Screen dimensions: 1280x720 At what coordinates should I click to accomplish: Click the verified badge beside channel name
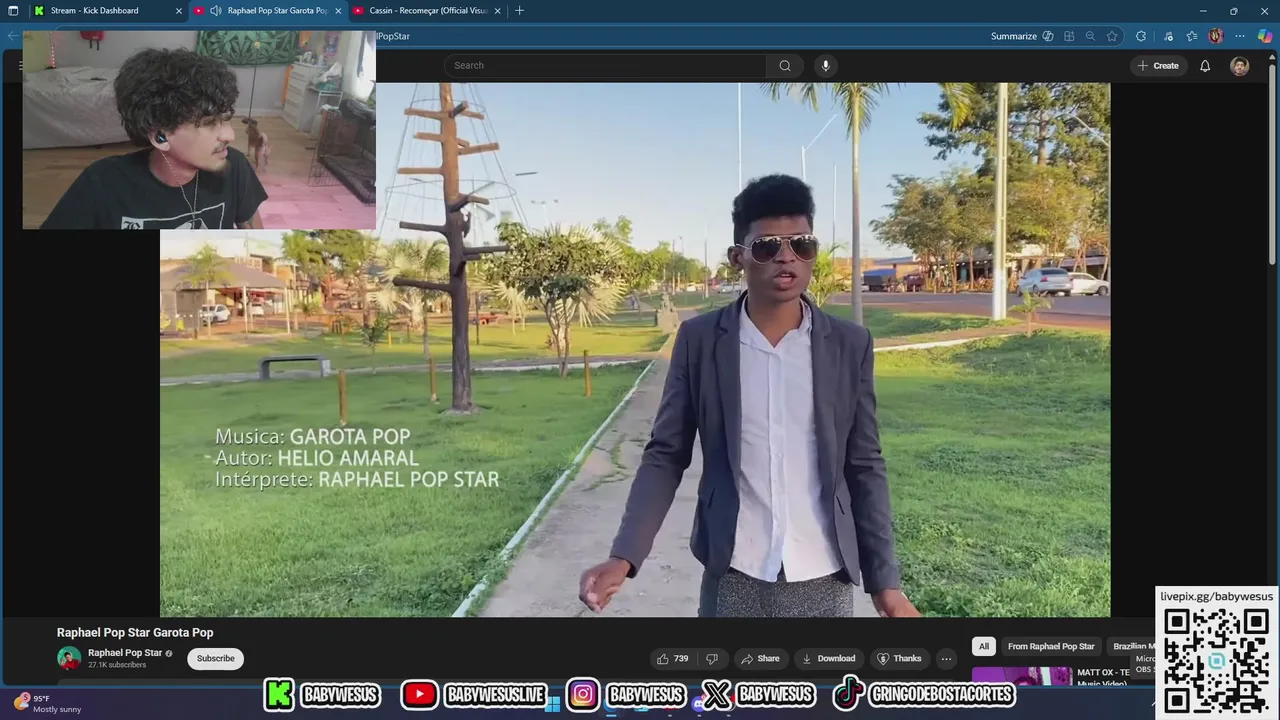(x=169, y=654)
